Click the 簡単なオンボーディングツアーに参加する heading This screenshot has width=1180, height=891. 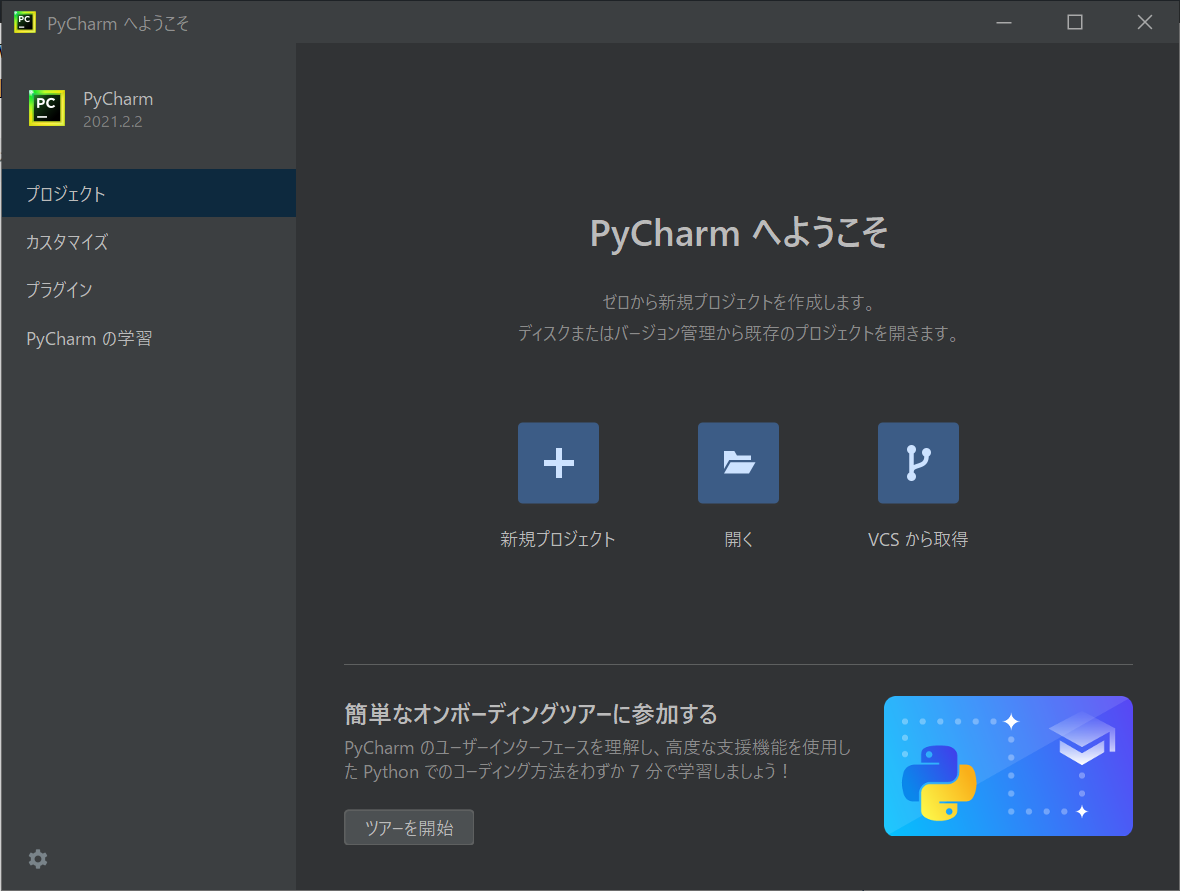tap(531, 713)
